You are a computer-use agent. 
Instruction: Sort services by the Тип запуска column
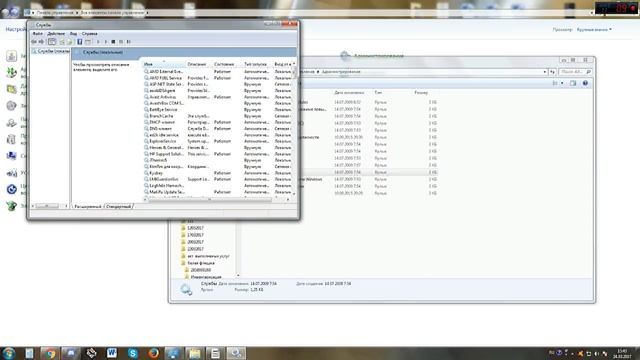pos(257,64)
